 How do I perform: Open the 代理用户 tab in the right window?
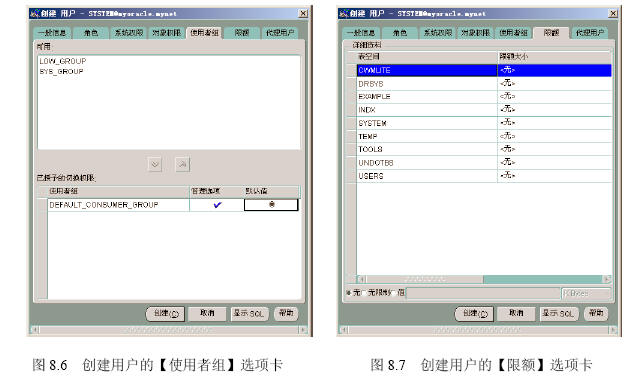pos(589,33)
